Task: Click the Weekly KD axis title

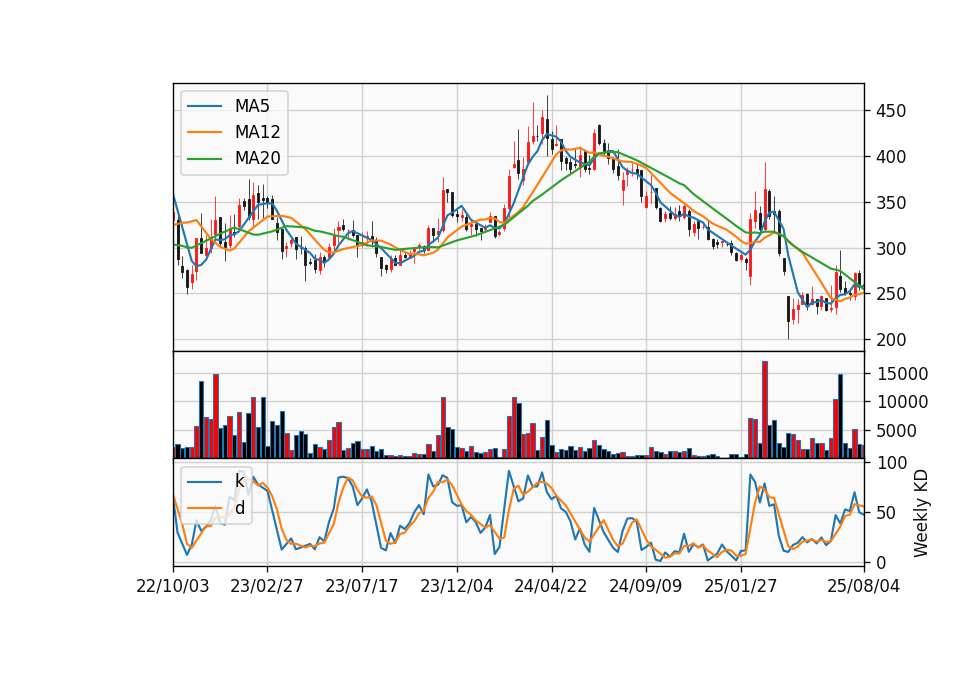Action: 921,513
